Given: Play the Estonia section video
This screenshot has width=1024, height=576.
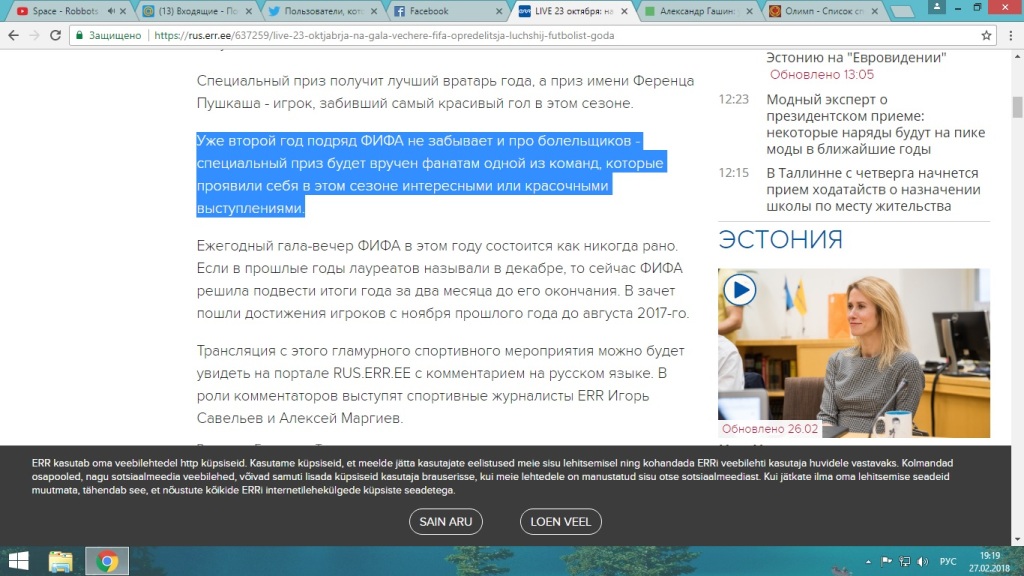Looking at the screenshot, I should (739, 290).
